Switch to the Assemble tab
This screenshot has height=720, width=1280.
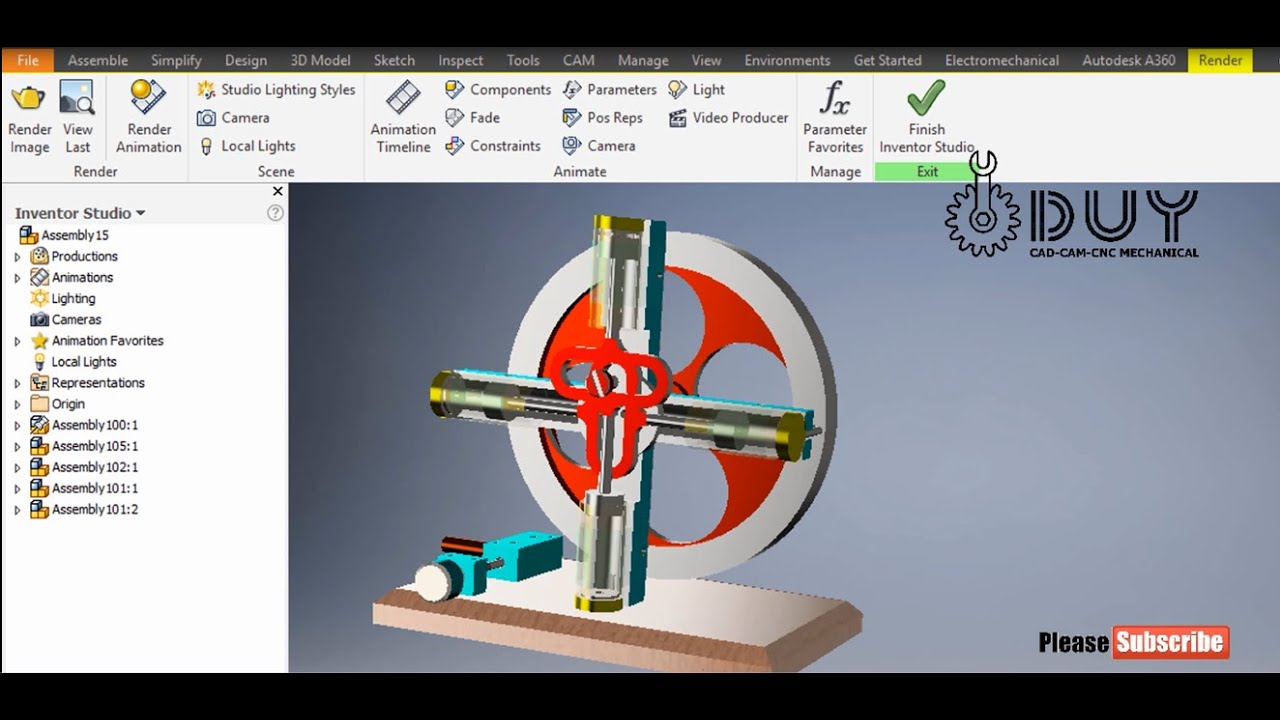coord(97,60)
